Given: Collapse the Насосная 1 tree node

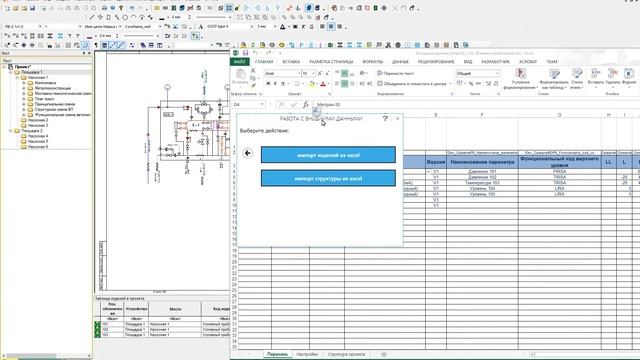Looking at the screenshot, I should [x=18, y=78].
